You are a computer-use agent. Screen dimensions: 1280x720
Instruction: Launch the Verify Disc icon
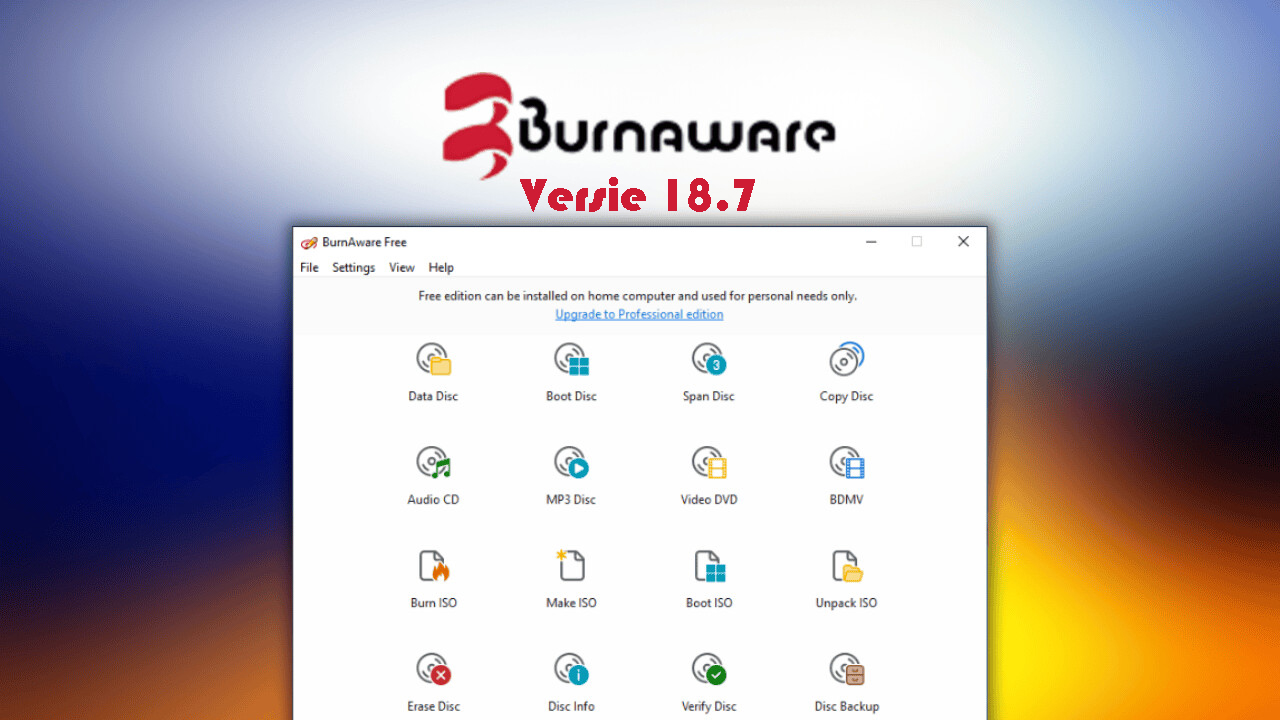pyautogui.click(x=709, y=669)
